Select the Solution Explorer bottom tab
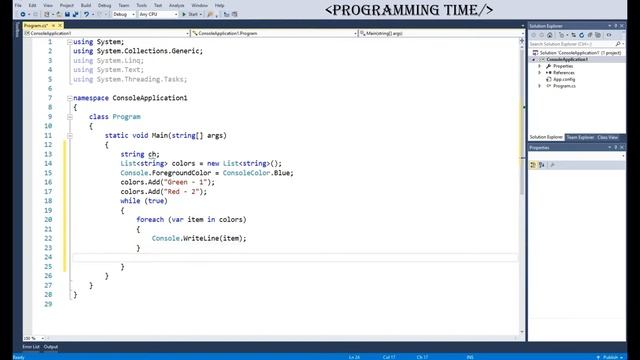The width and height of the screenshot is (640, 360). [546, 137]
